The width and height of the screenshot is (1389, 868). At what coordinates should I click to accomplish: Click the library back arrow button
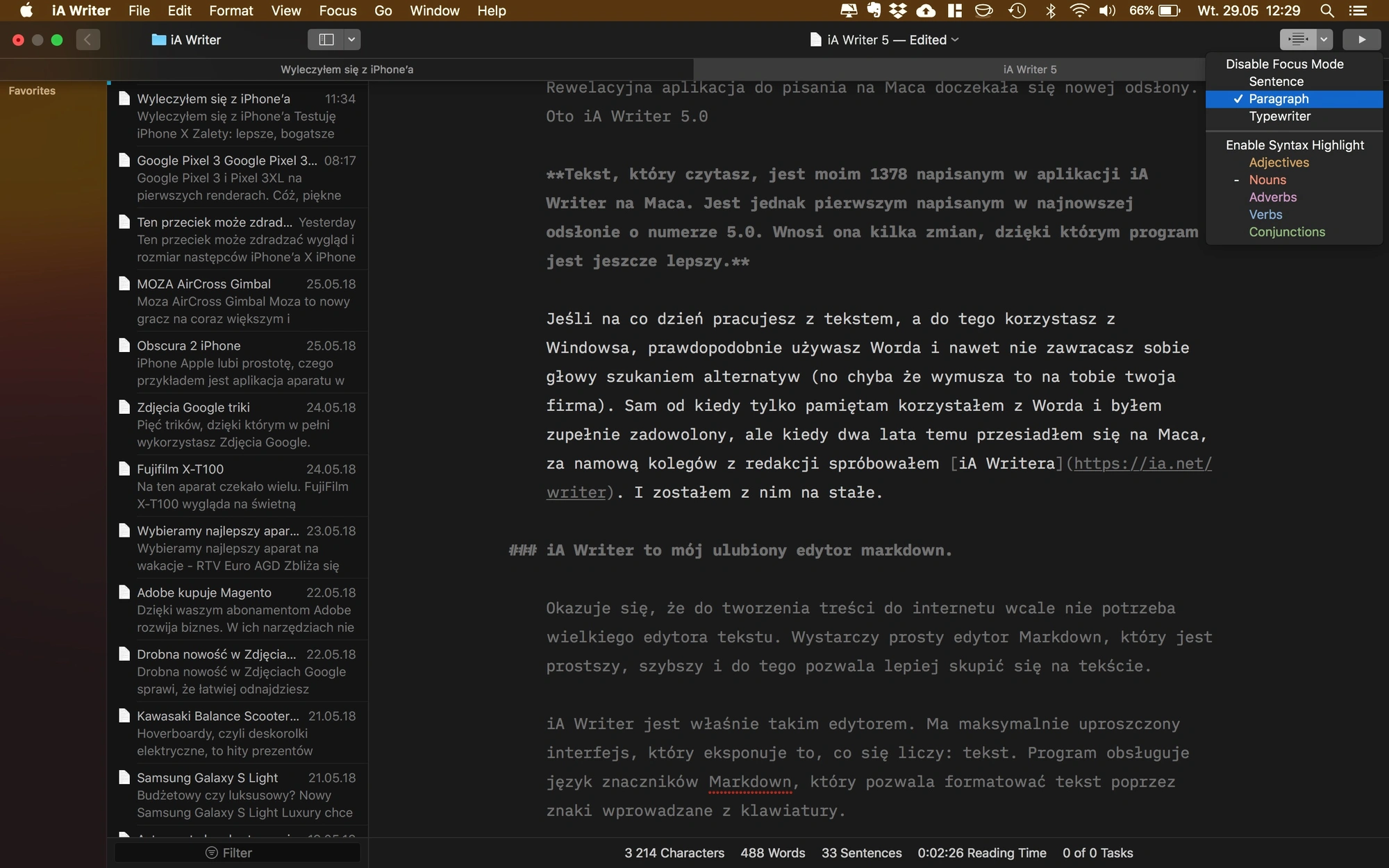(88, 40)
